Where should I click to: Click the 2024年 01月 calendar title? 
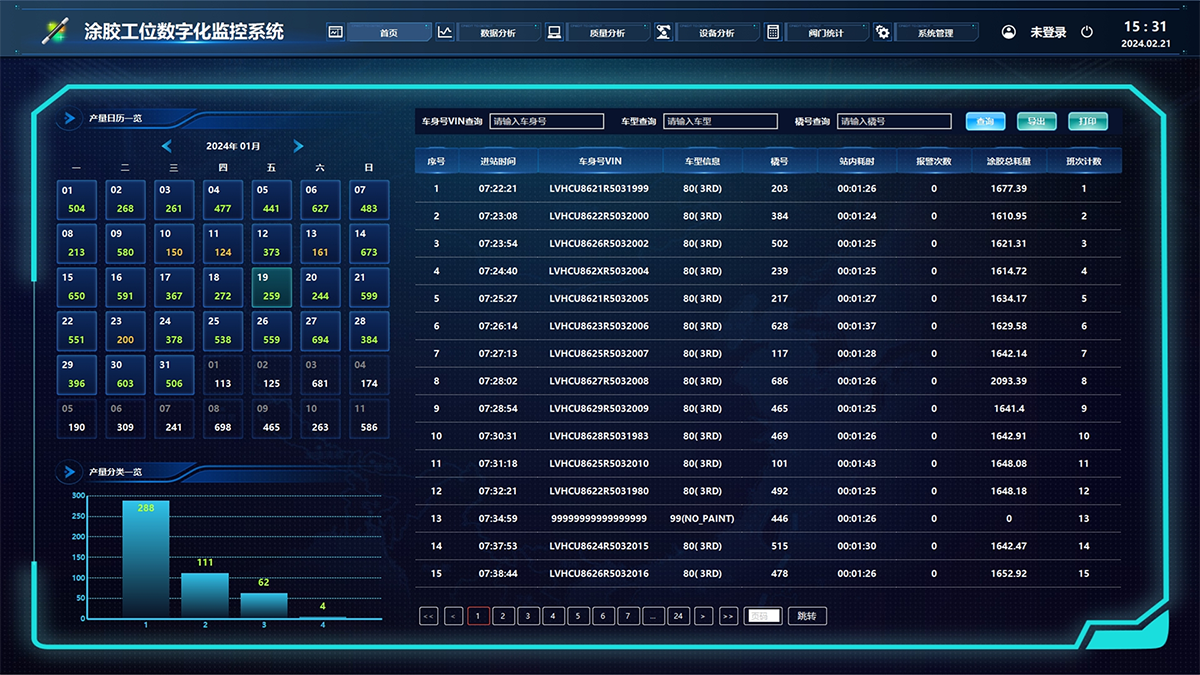[233, 146]
